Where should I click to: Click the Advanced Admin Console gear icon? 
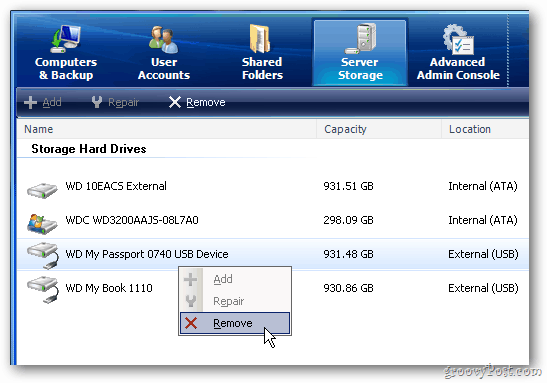458,39
